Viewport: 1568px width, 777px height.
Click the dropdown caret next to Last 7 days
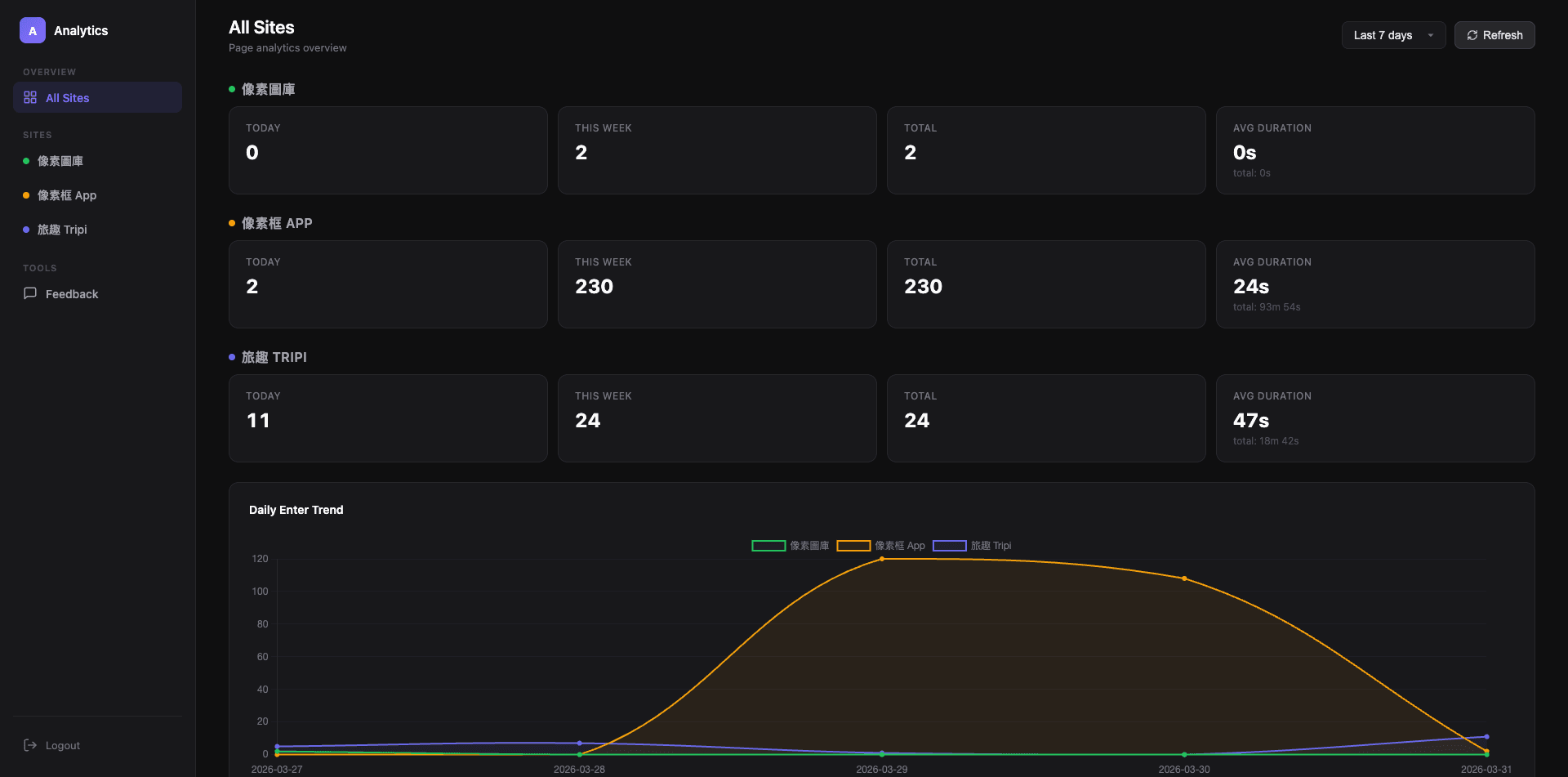coord(1431,35)
